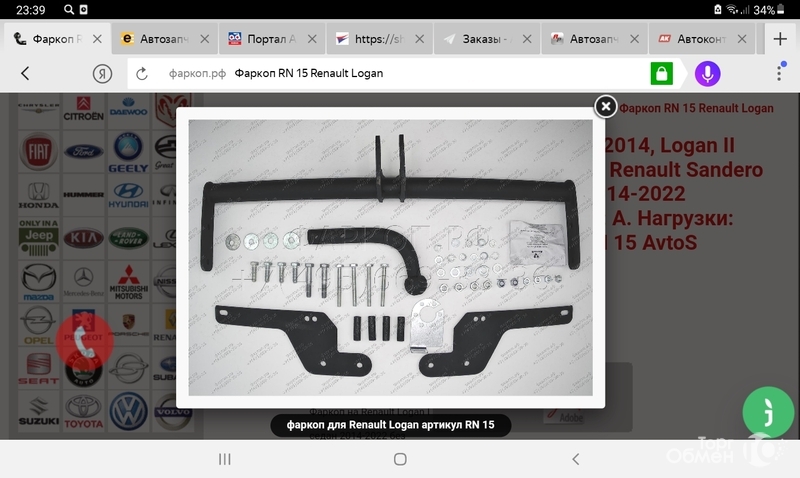
Task: Close the Заказы tab
Action: (x=527, y=39)
